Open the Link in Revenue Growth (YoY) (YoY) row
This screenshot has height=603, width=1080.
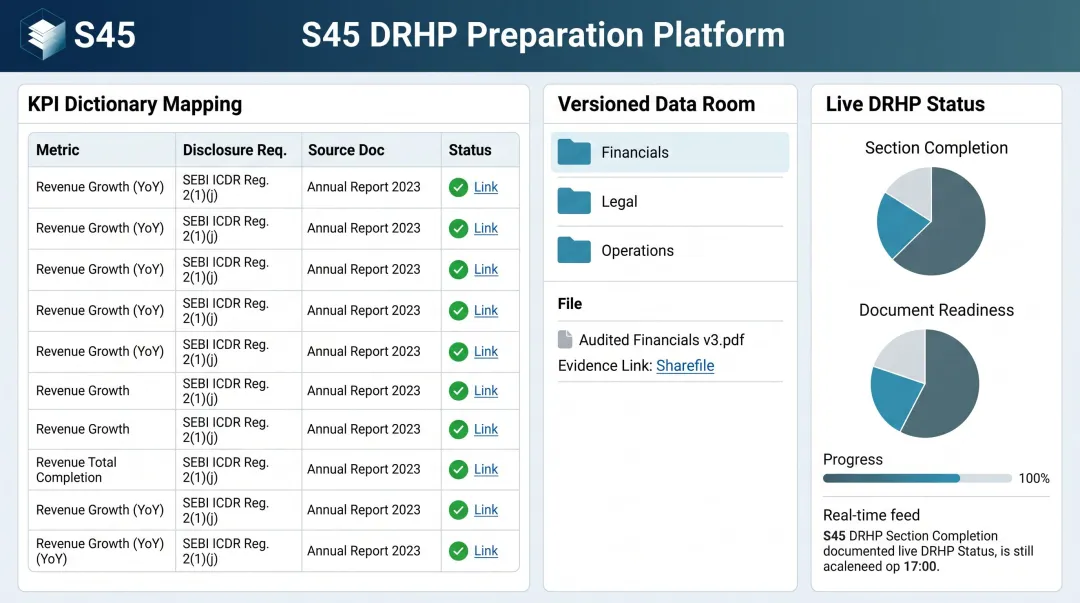coord(486,551)
